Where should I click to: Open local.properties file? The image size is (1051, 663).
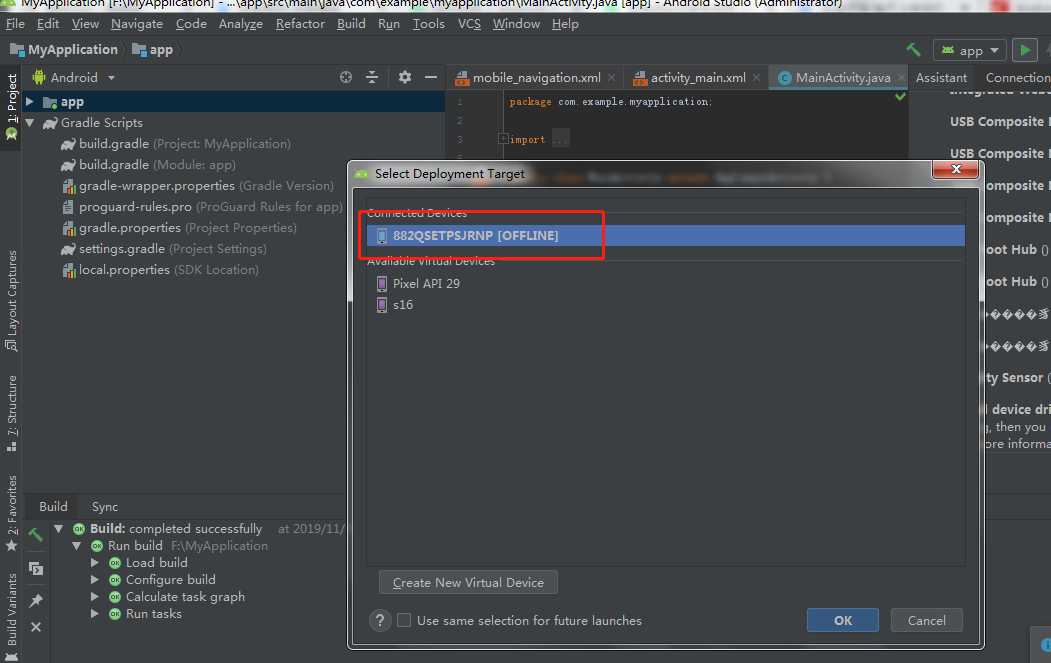tap(160, 269)
